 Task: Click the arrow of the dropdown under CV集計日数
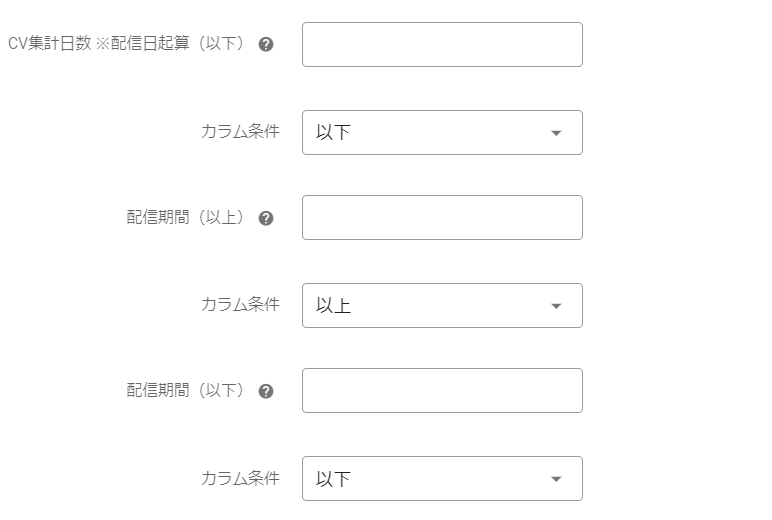(557, 133)
